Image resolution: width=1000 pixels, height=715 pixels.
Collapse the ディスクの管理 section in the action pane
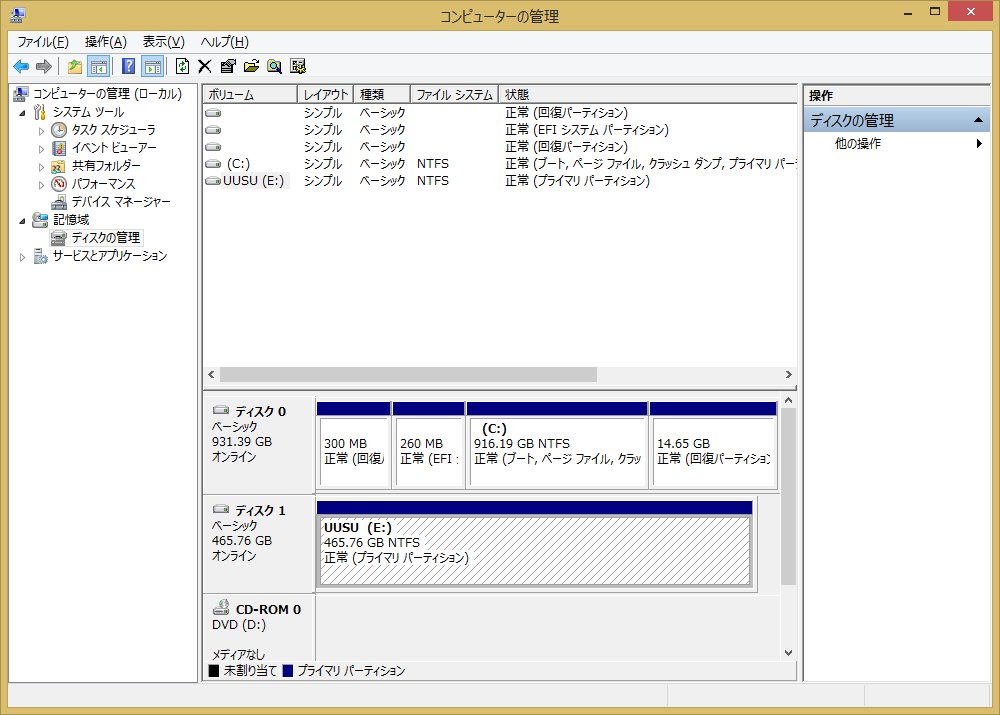click(x=978, y=120)
